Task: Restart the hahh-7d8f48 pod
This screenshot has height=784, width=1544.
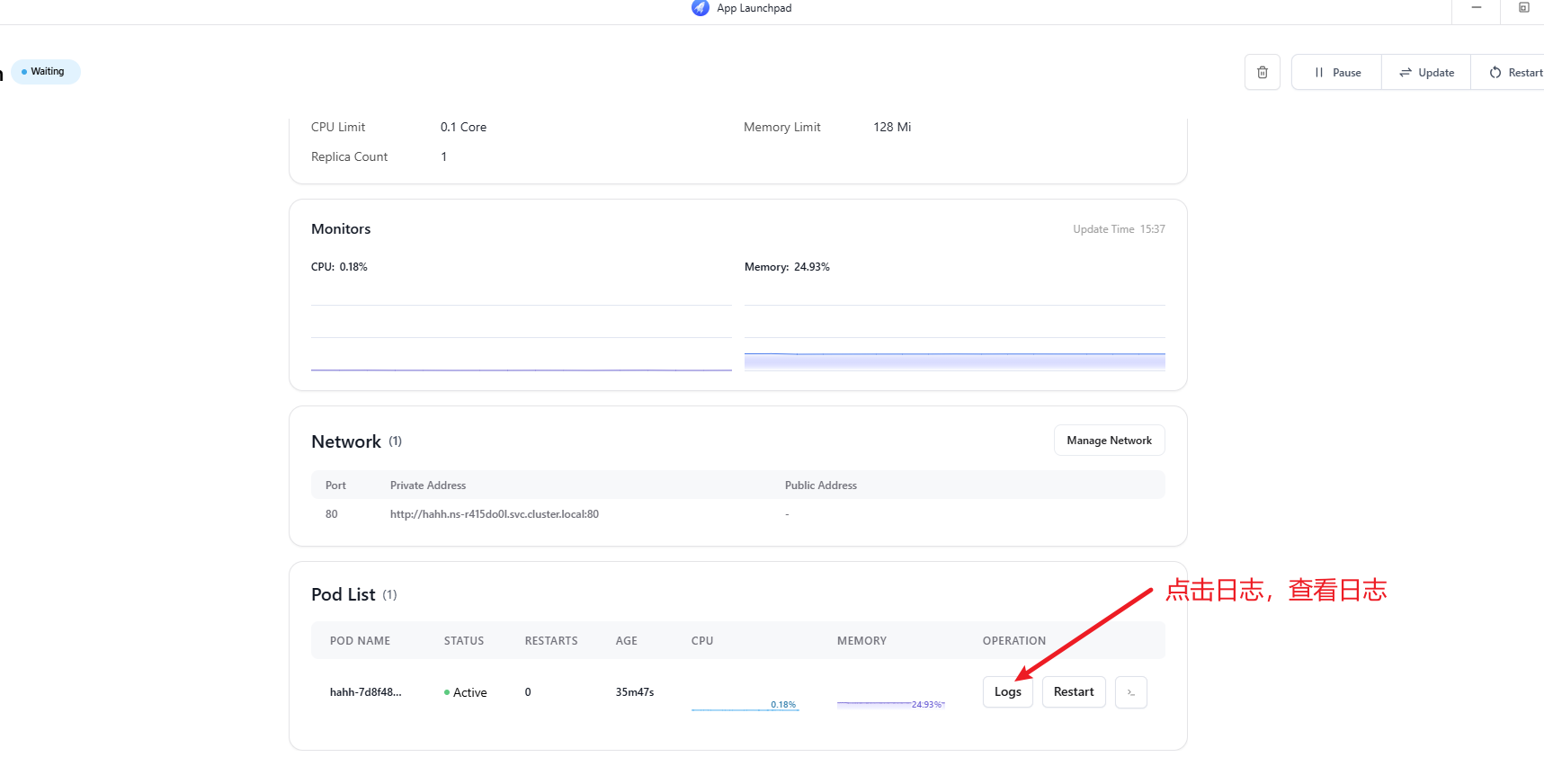Action: coord(1074,692)
